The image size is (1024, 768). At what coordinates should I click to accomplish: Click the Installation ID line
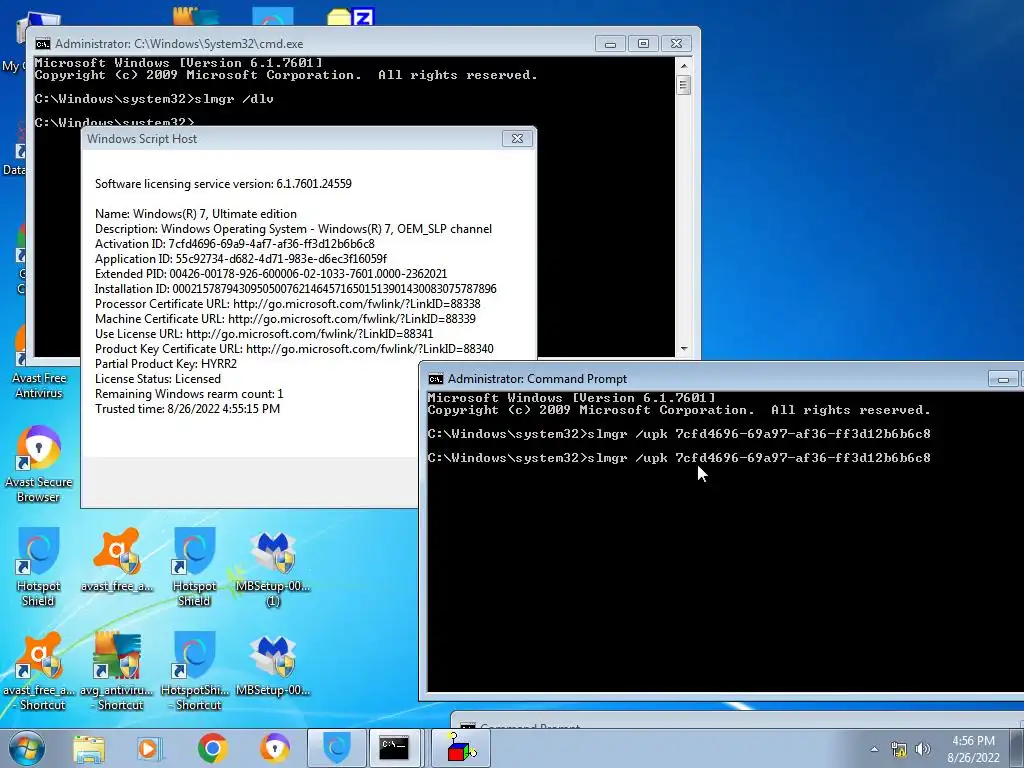point(295,289)
